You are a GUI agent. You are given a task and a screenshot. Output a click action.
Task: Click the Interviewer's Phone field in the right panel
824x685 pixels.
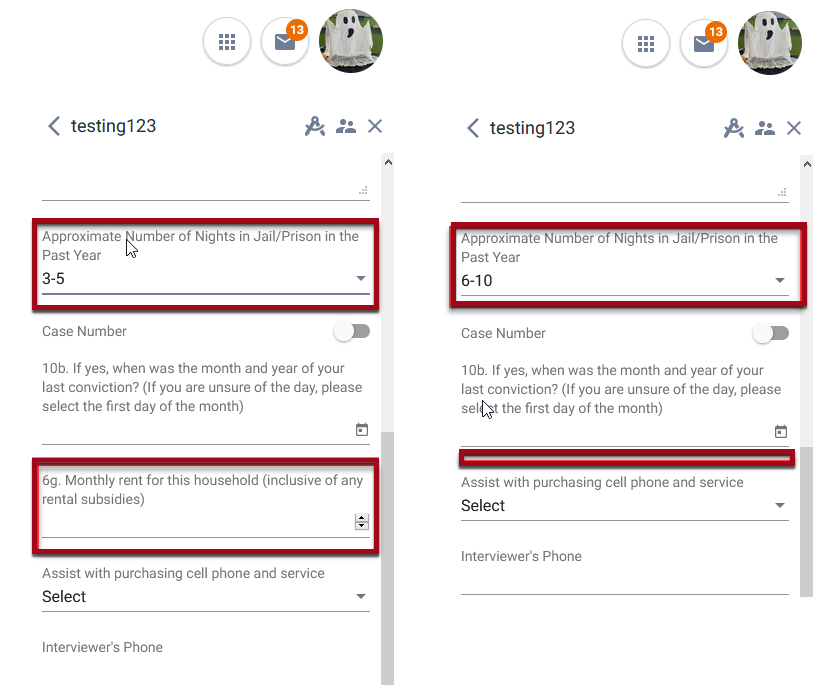625,581
